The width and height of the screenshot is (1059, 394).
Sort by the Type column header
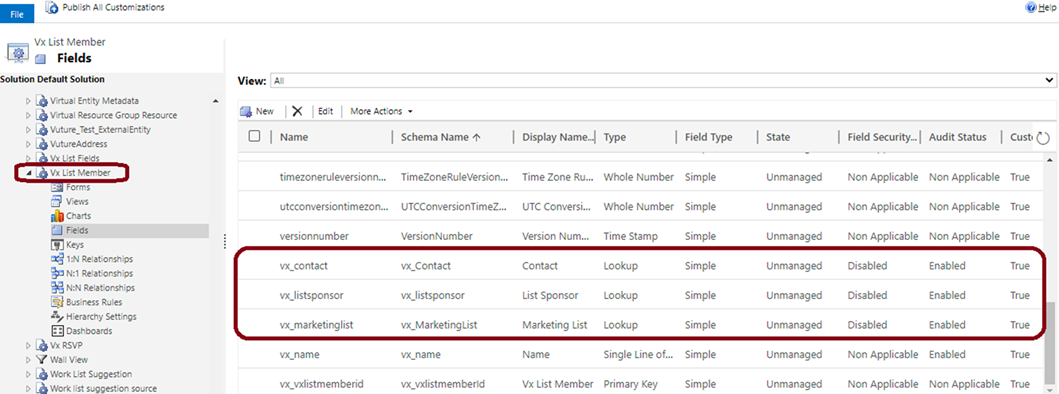click(x=615, y=137)
